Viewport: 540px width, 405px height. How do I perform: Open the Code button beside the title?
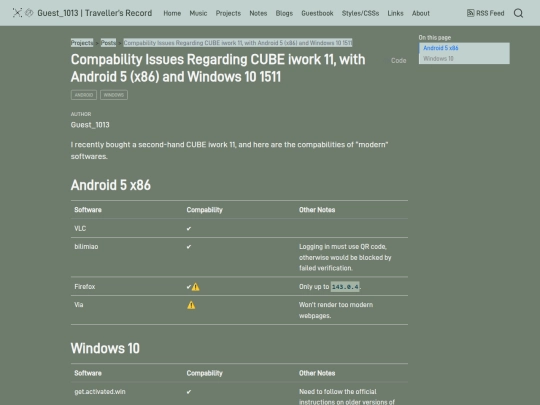(x=398, y=60)
